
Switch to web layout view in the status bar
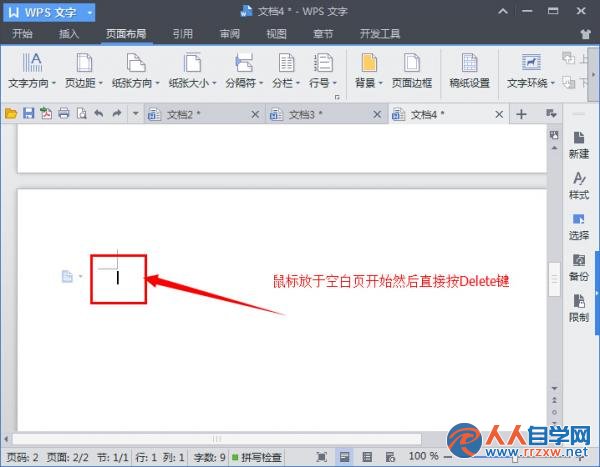click(x=390, y=457)
